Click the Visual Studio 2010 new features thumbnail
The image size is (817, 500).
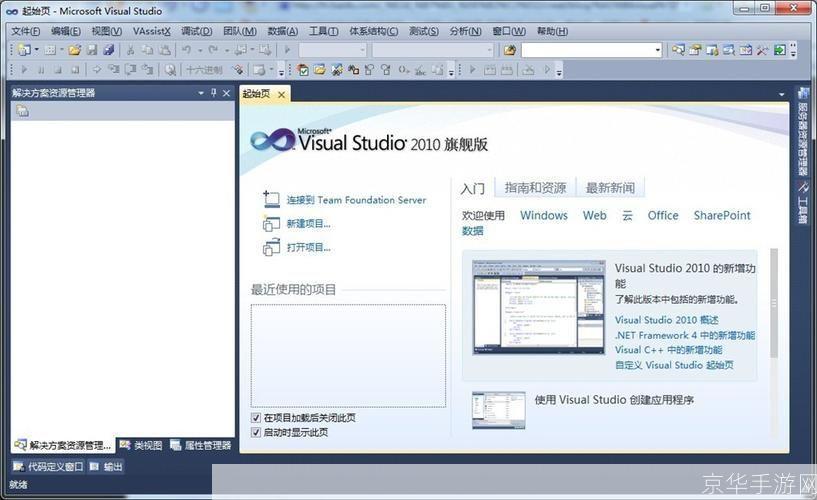coord(539,307)
